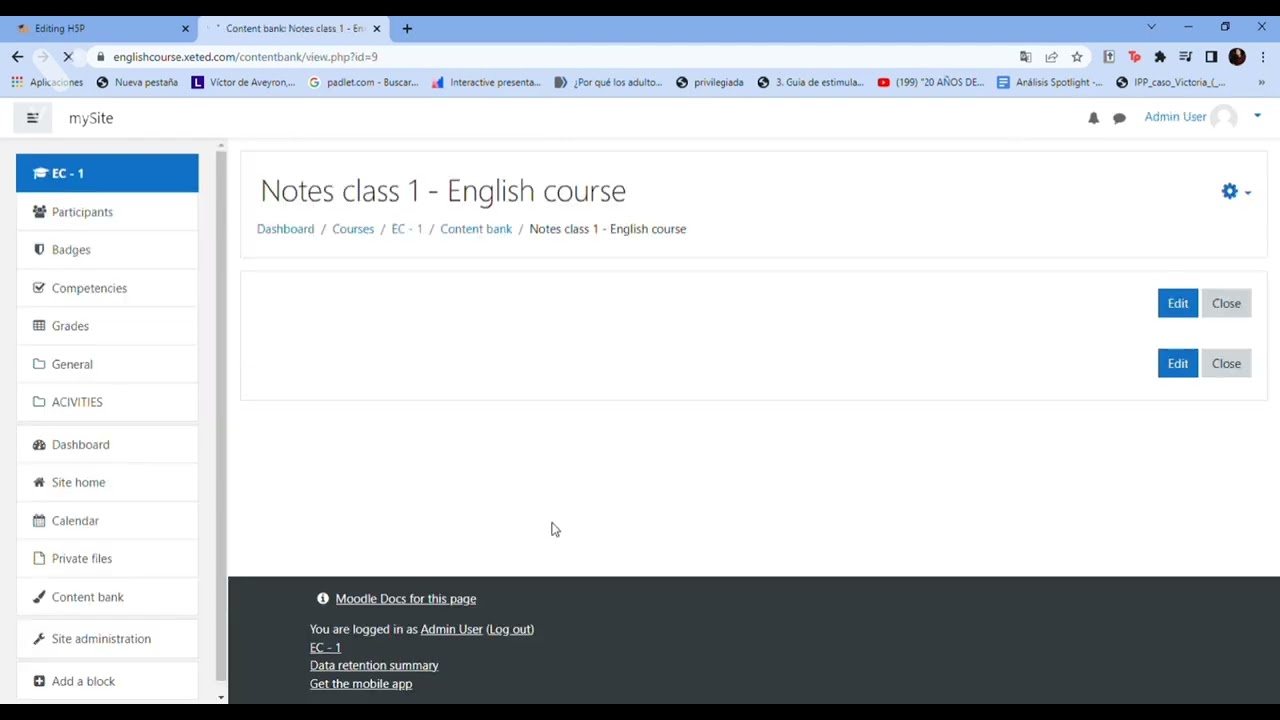Stop loading the page
This screenshot has height=720, width=1280.
(x=67, y=57)
